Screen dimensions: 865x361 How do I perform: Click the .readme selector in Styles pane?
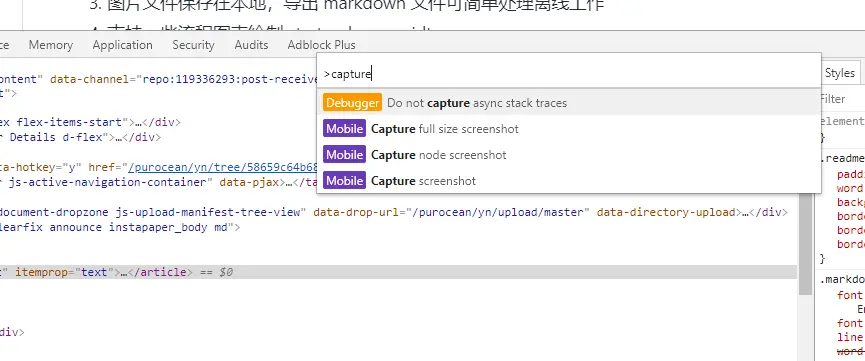pyautogui.click(x=843, y=159)
